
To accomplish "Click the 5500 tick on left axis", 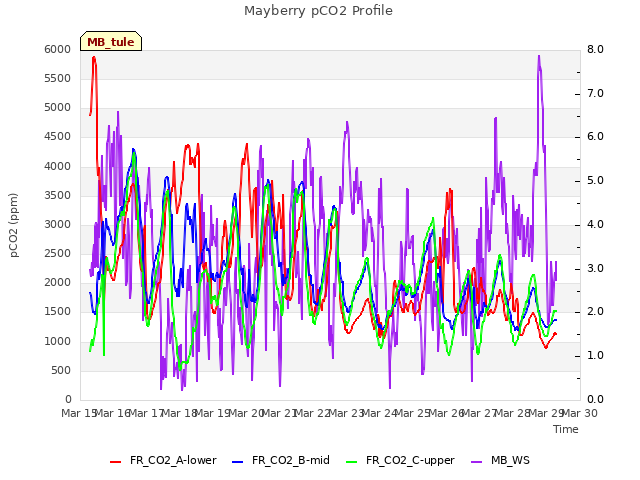I will (58, 78).
